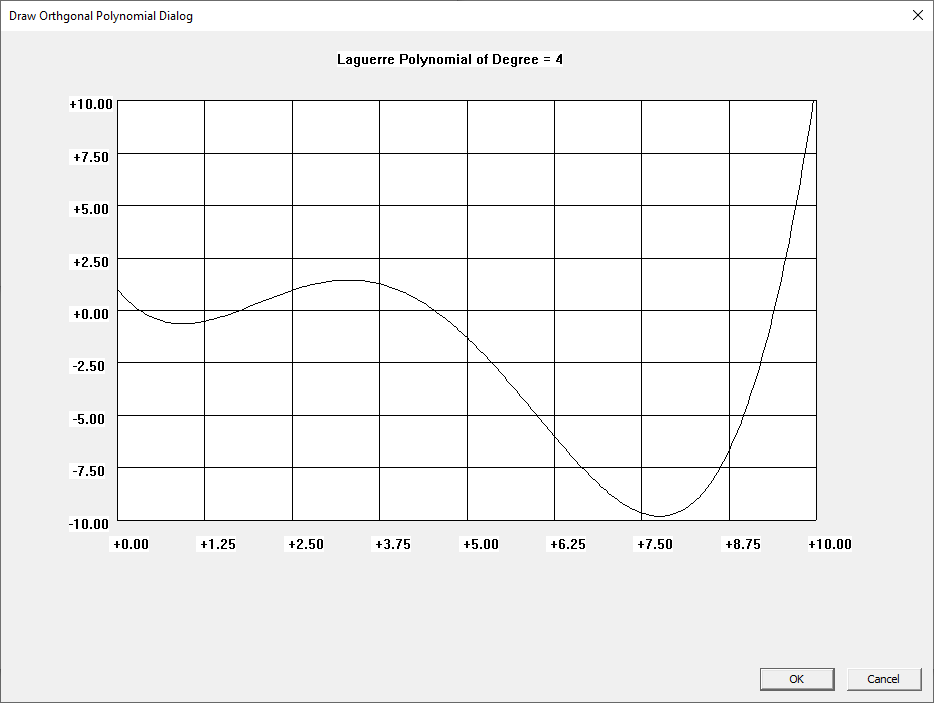Click the -2.50 y-axis label
Viewport: 934px width, 703px height.
tap(91, 366)
